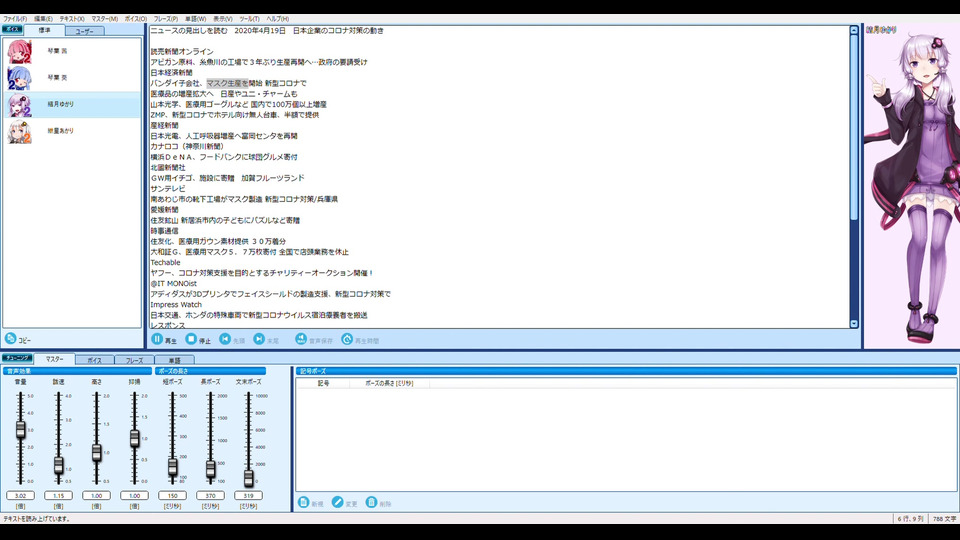Click text editor scrollbar down arrow

coord(854,323)
